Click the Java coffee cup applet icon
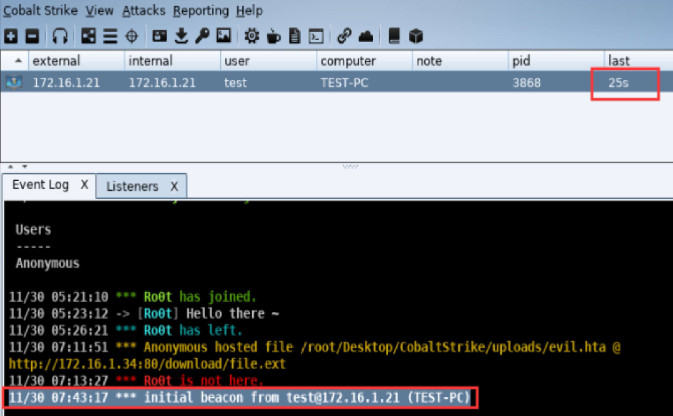 pos(273,36)
